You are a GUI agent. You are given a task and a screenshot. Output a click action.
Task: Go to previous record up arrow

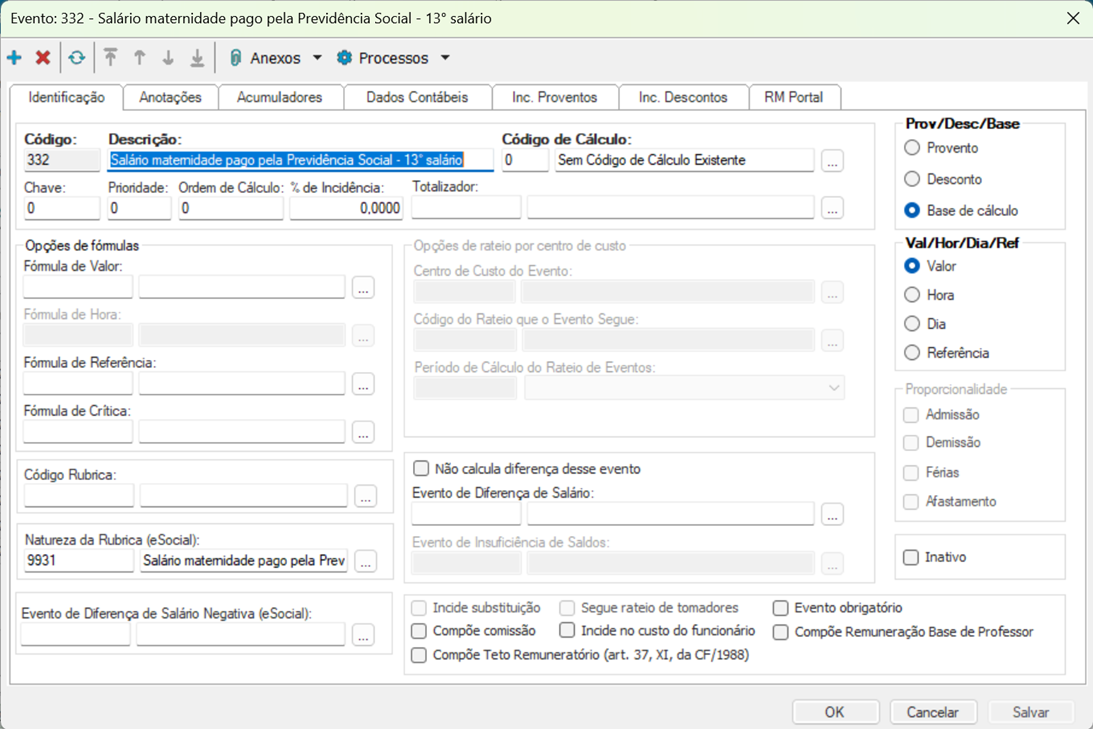(x=139, y=58)
